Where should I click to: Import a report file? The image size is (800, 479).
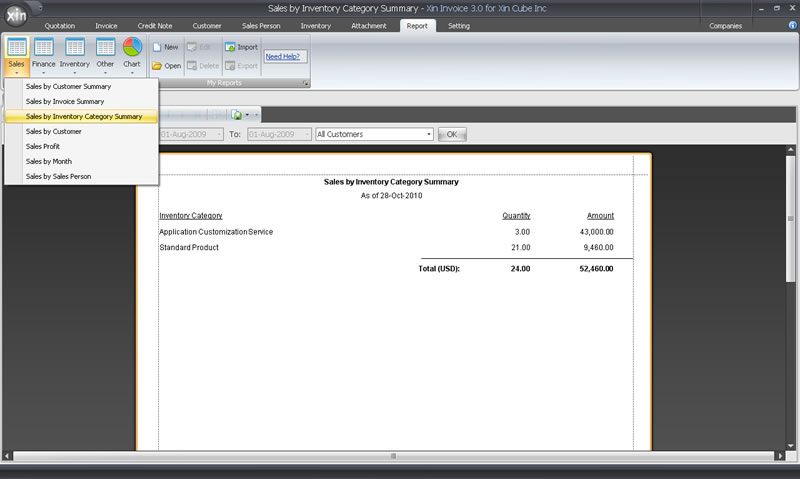[x=241, y=47]
